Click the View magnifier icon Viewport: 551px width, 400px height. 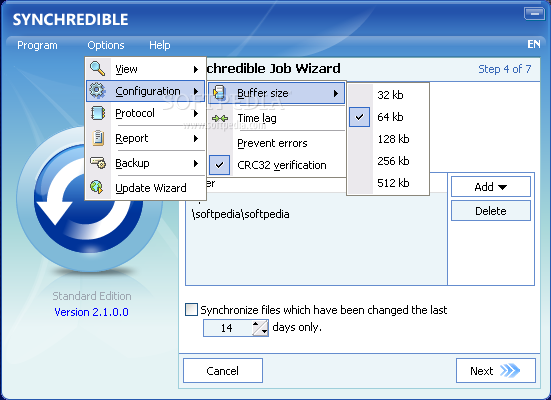point(97,69)
